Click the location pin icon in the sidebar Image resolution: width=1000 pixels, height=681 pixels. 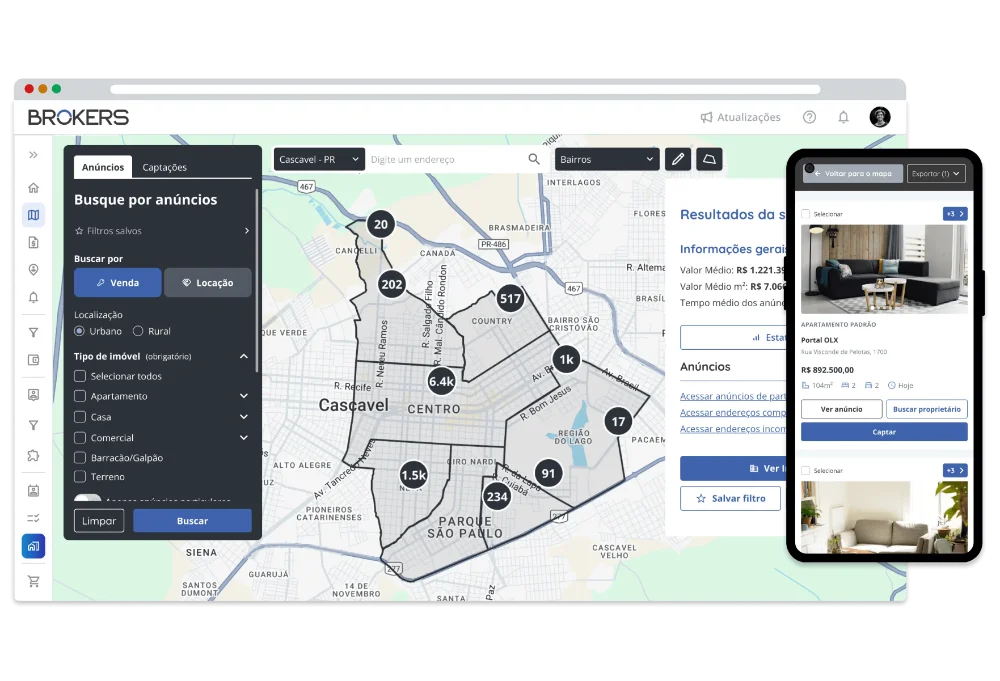(33, 269)
